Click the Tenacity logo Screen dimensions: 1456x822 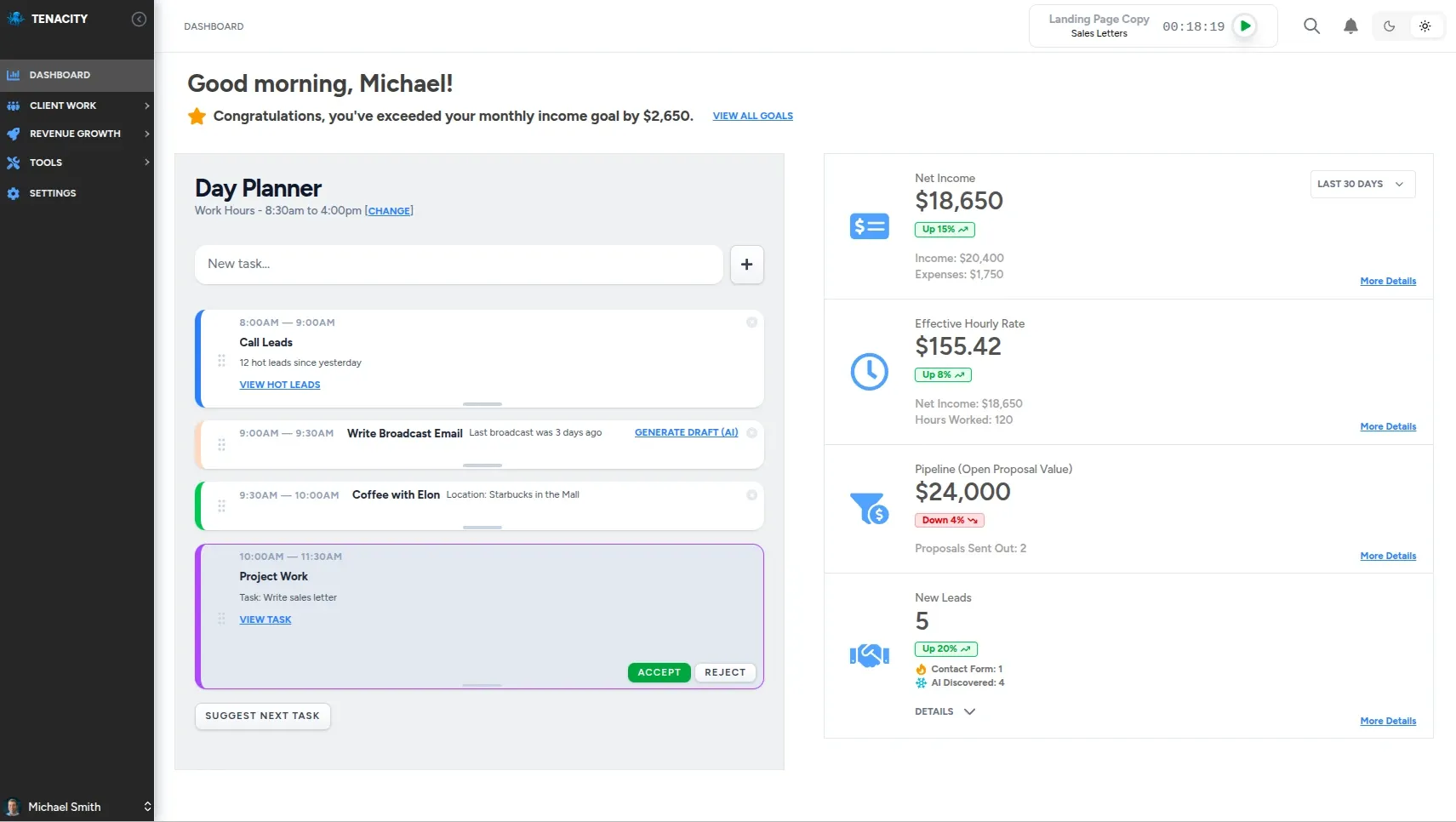tap(15, 18)
